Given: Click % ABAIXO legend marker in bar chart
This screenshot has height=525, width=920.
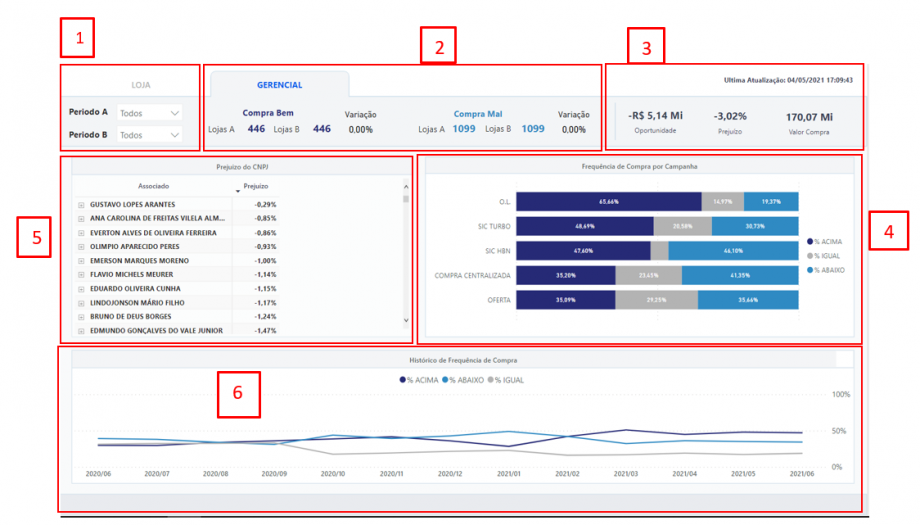Looking at the screenshot, I should [809, 271].
